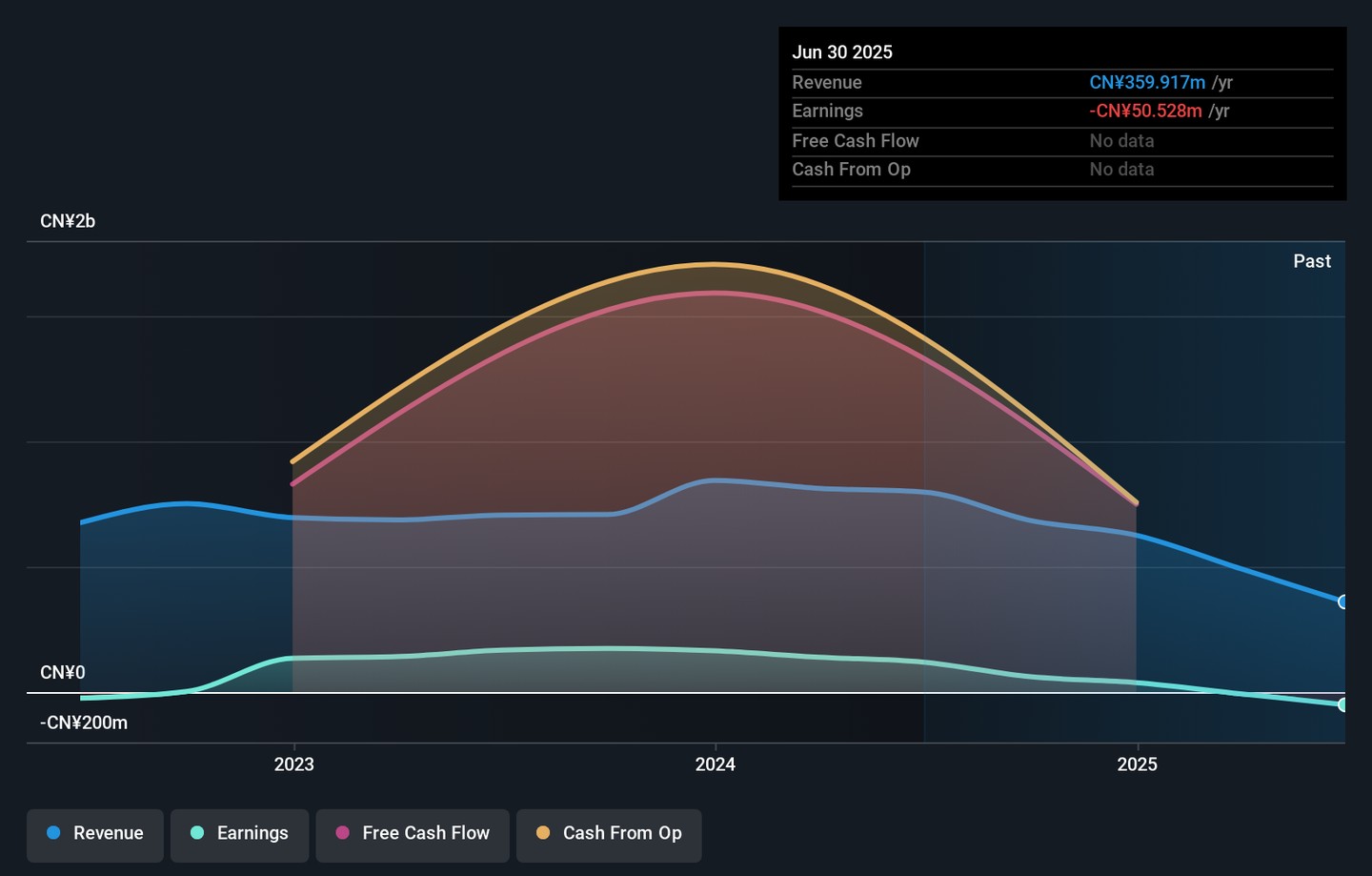Click the orange Cash From Op legend dot

543,833
